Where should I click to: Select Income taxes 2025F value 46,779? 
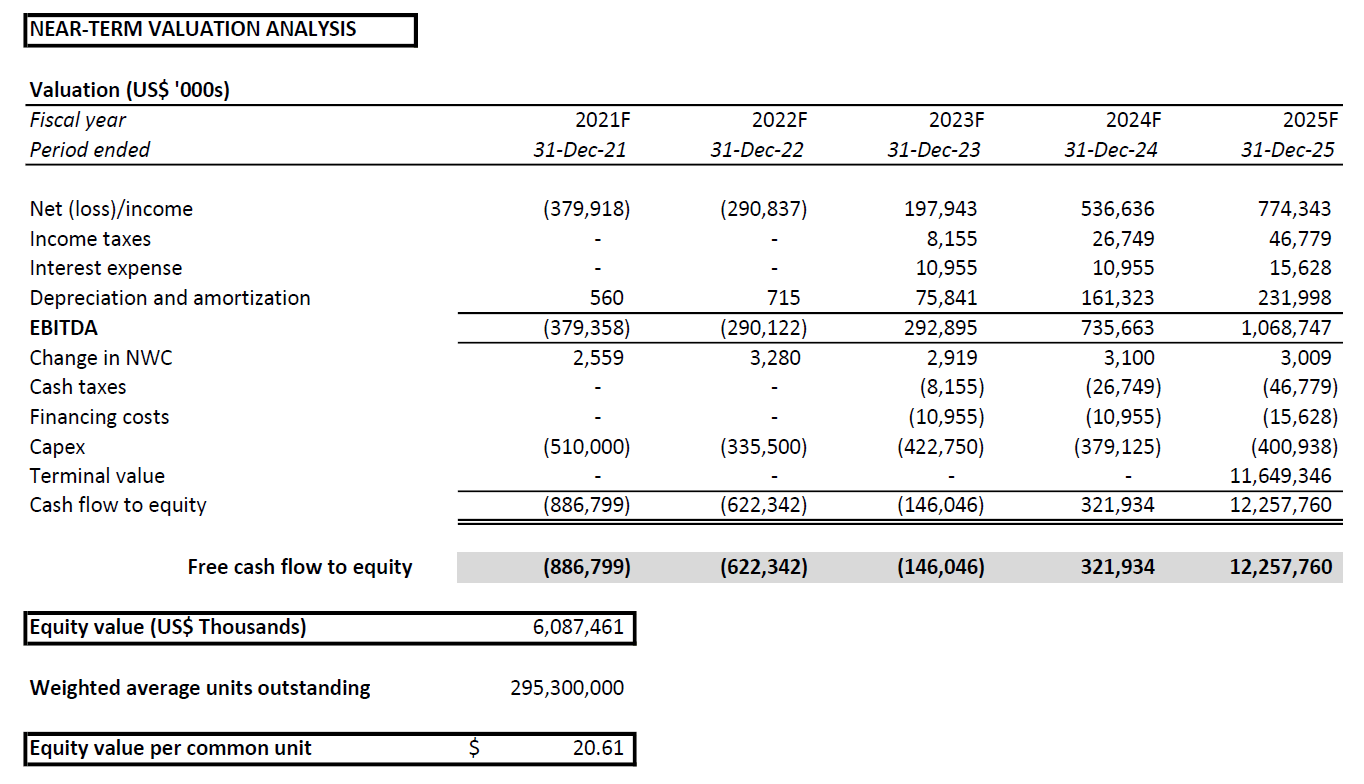pos(1300,239)
